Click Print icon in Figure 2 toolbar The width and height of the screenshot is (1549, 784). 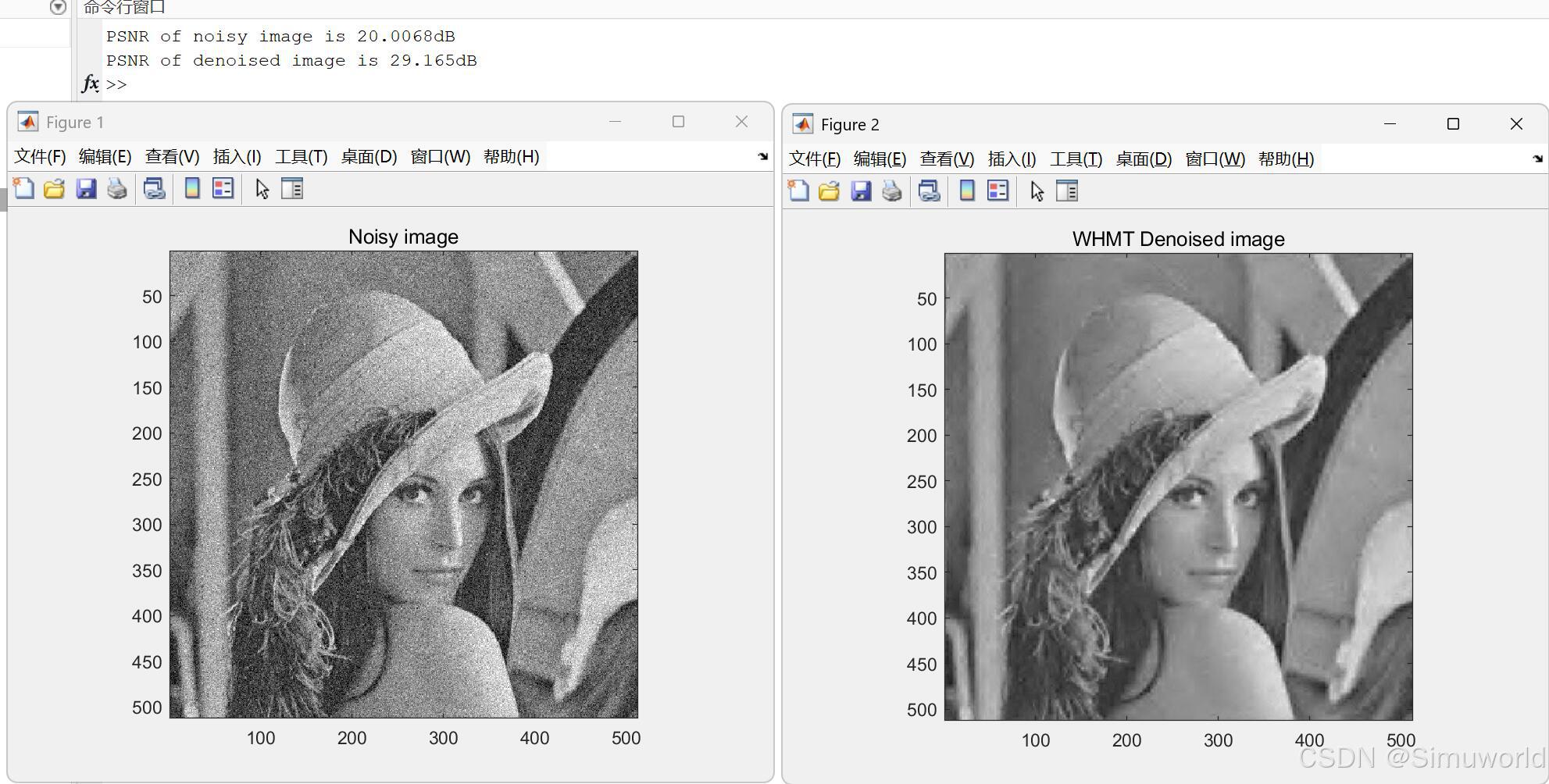pos(892,191)
